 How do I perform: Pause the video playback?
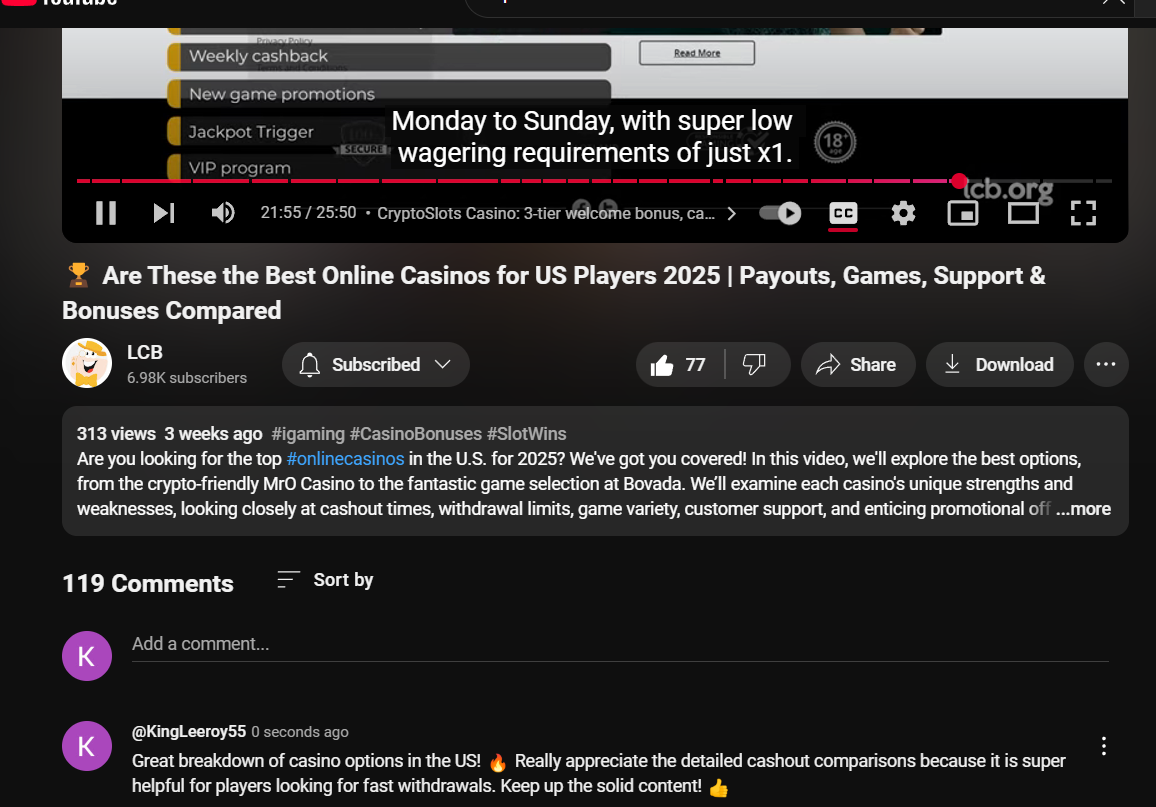(106, 213)
